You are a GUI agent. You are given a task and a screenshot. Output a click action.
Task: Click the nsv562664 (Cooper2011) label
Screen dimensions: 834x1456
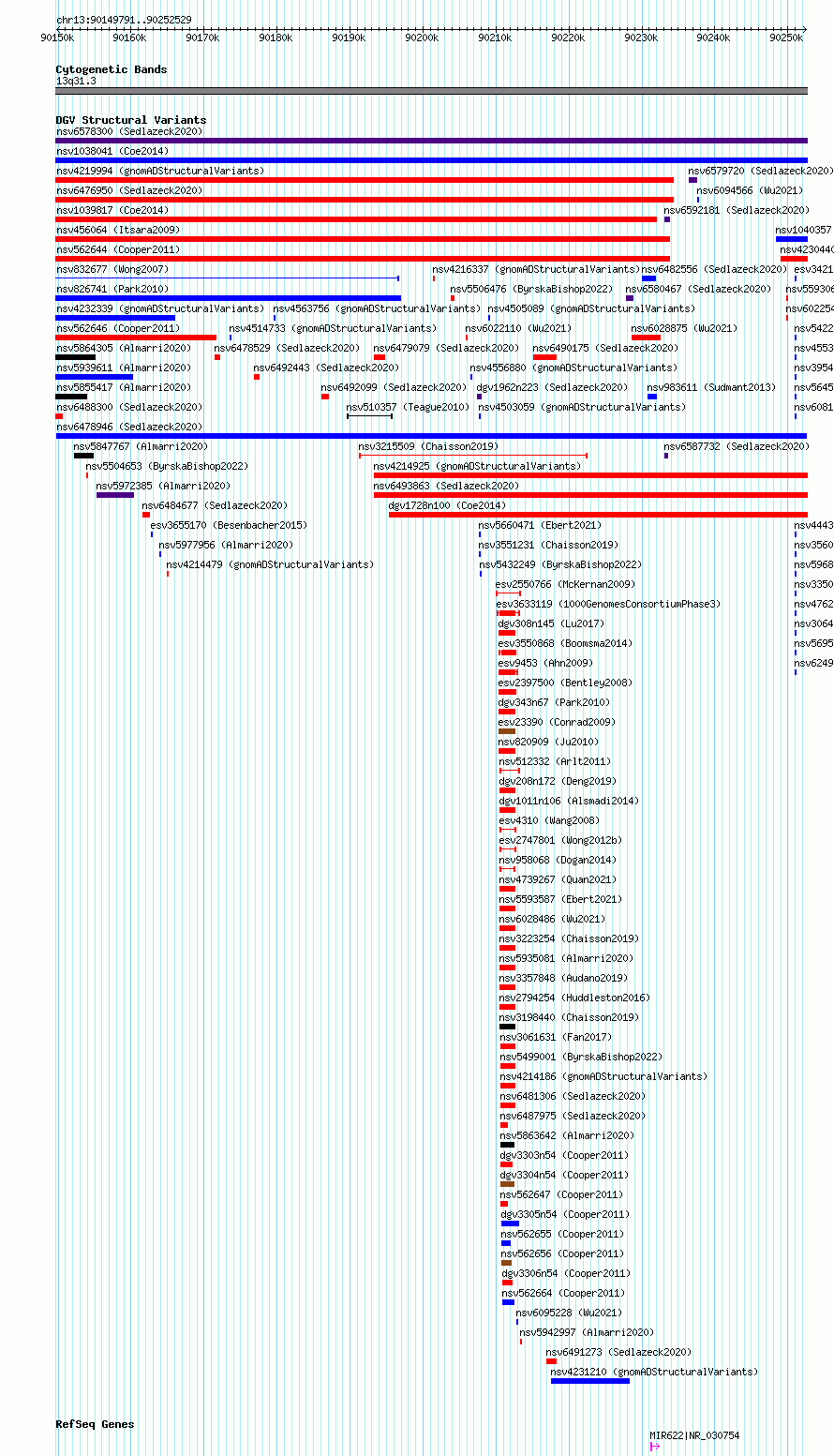point(563,1293)
